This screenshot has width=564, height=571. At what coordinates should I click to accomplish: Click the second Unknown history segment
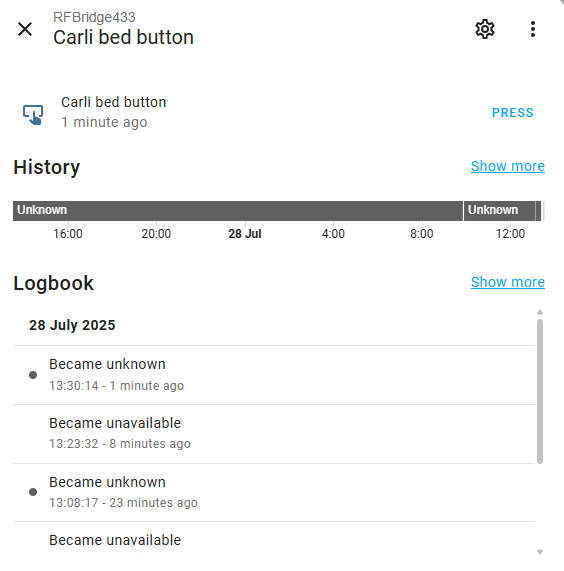click(x=499, y=210)
